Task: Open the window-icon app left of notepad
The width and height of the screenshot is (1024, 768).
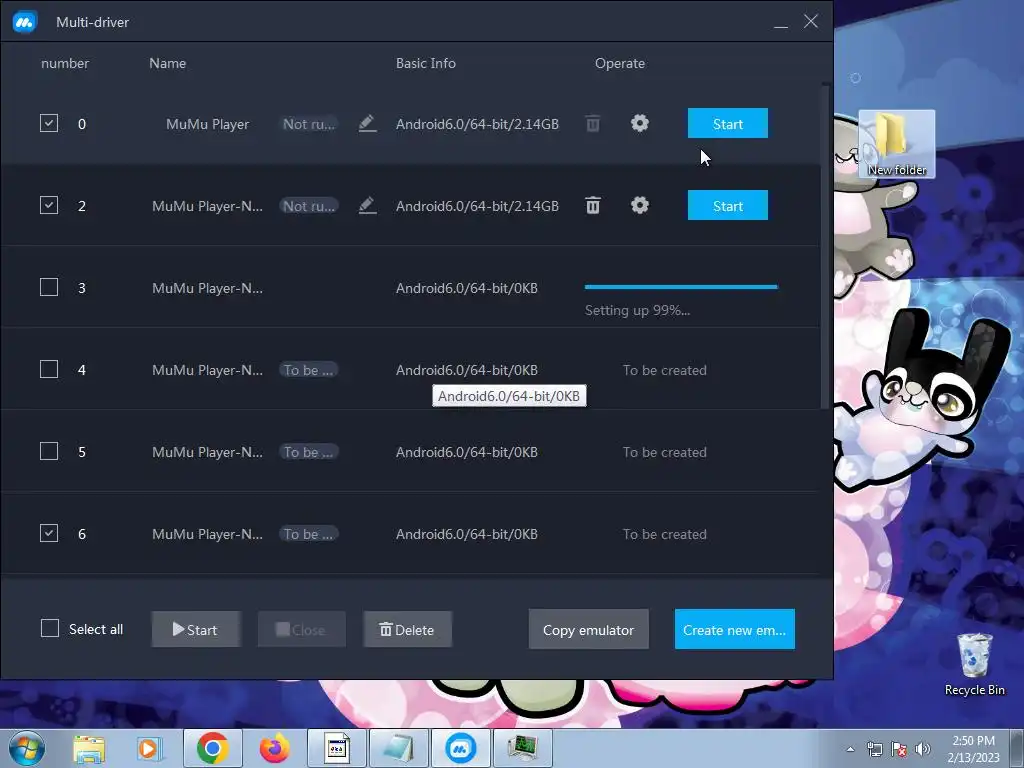Action: click(337, 748)
